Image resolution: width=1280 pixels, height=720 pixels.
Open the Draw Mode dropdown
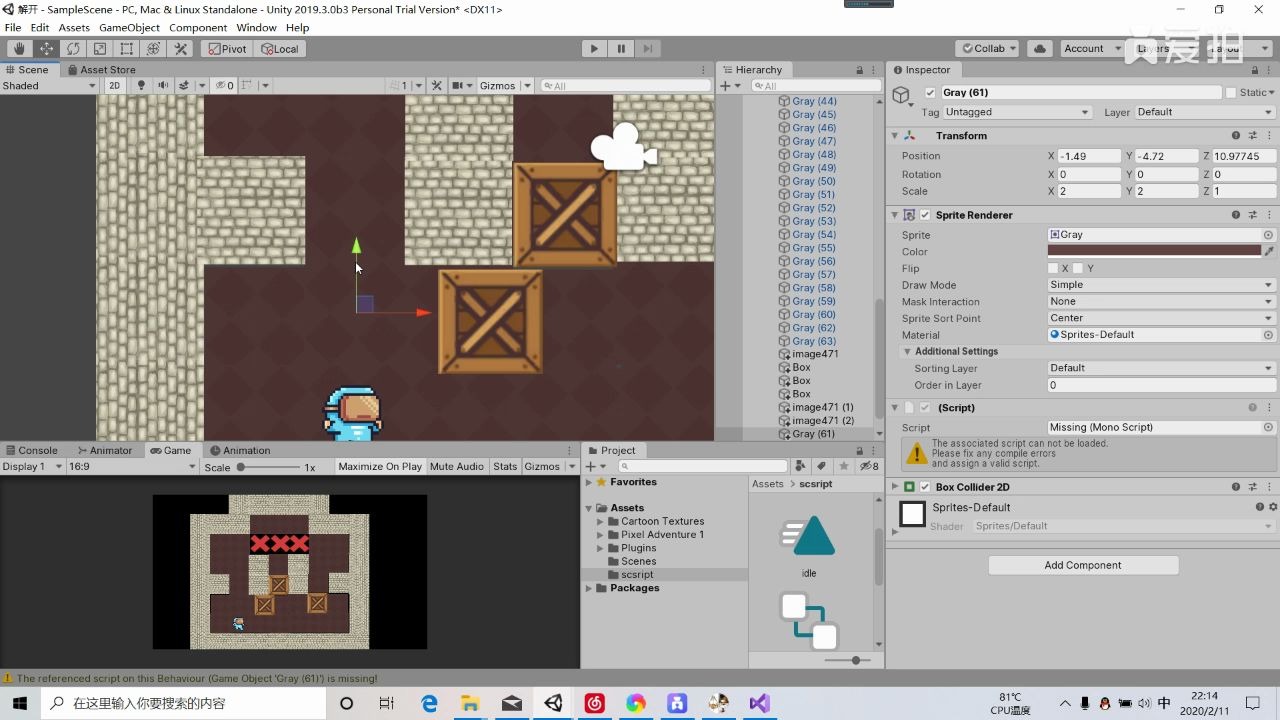click(x=1158, y=285)
